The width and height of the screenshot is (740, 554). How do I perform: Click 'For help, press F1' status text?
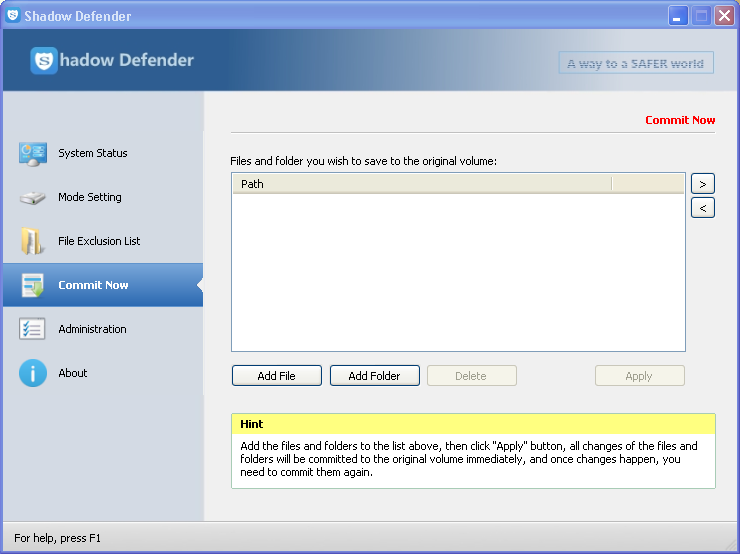[57, 538]
